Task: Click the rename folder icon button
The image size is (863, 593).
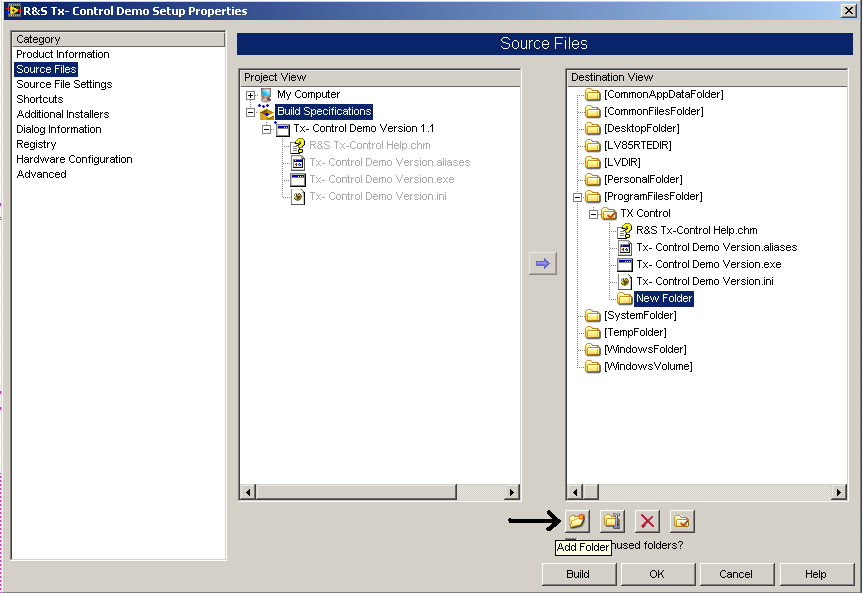Action: pos(612,521)
